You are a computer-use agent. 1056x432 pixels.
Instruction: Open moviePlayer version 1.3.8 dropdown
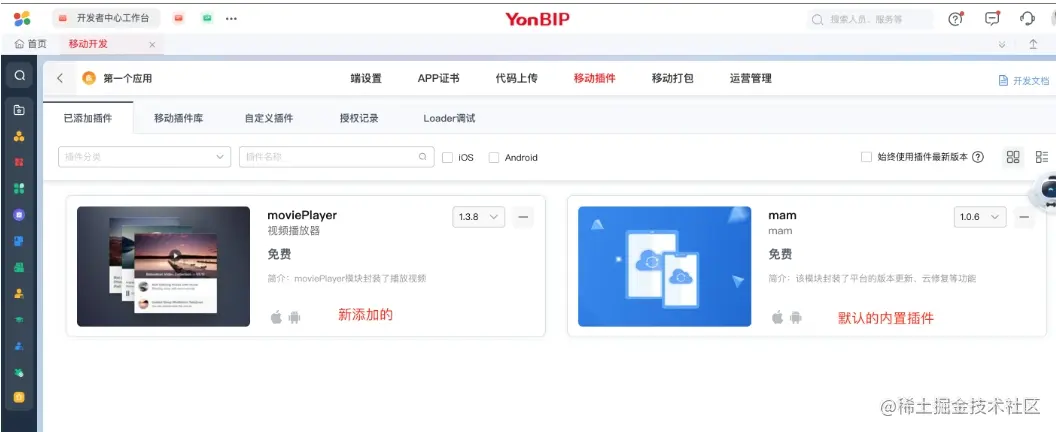(x=478, y=217)
